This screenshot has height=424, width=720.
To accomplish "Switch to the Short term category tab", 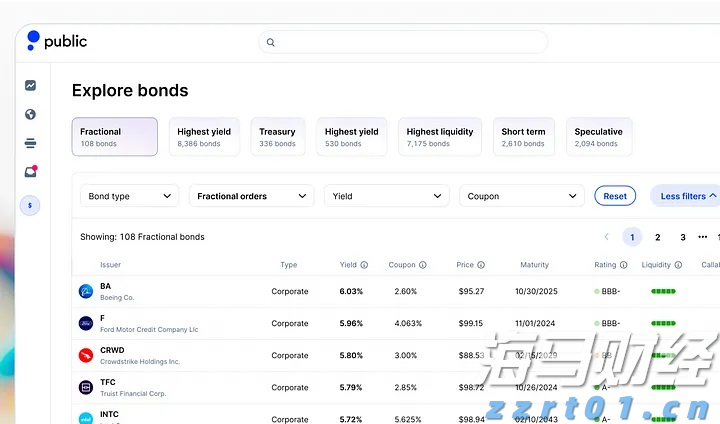I will (x=524, y=137).
